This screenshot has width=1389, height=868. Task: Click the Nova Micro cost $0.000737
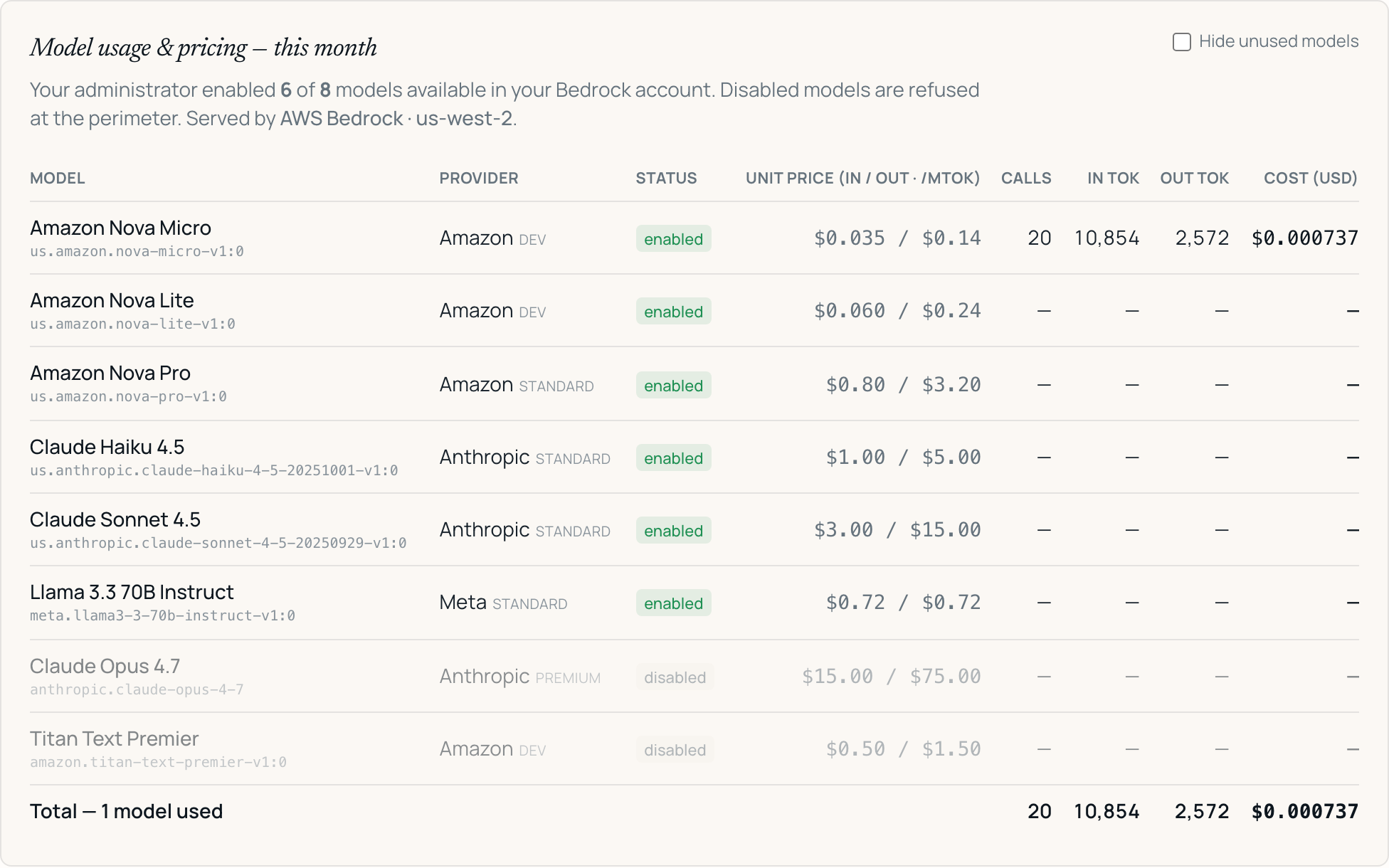click(x=1305, y=238)
